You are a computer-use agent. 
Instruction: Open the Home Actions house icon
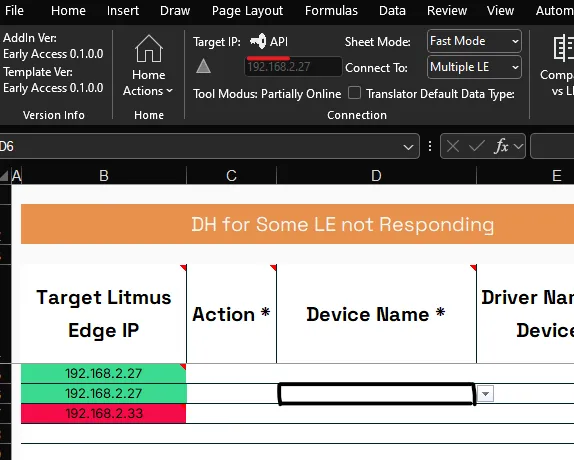[x=149, y=49]
